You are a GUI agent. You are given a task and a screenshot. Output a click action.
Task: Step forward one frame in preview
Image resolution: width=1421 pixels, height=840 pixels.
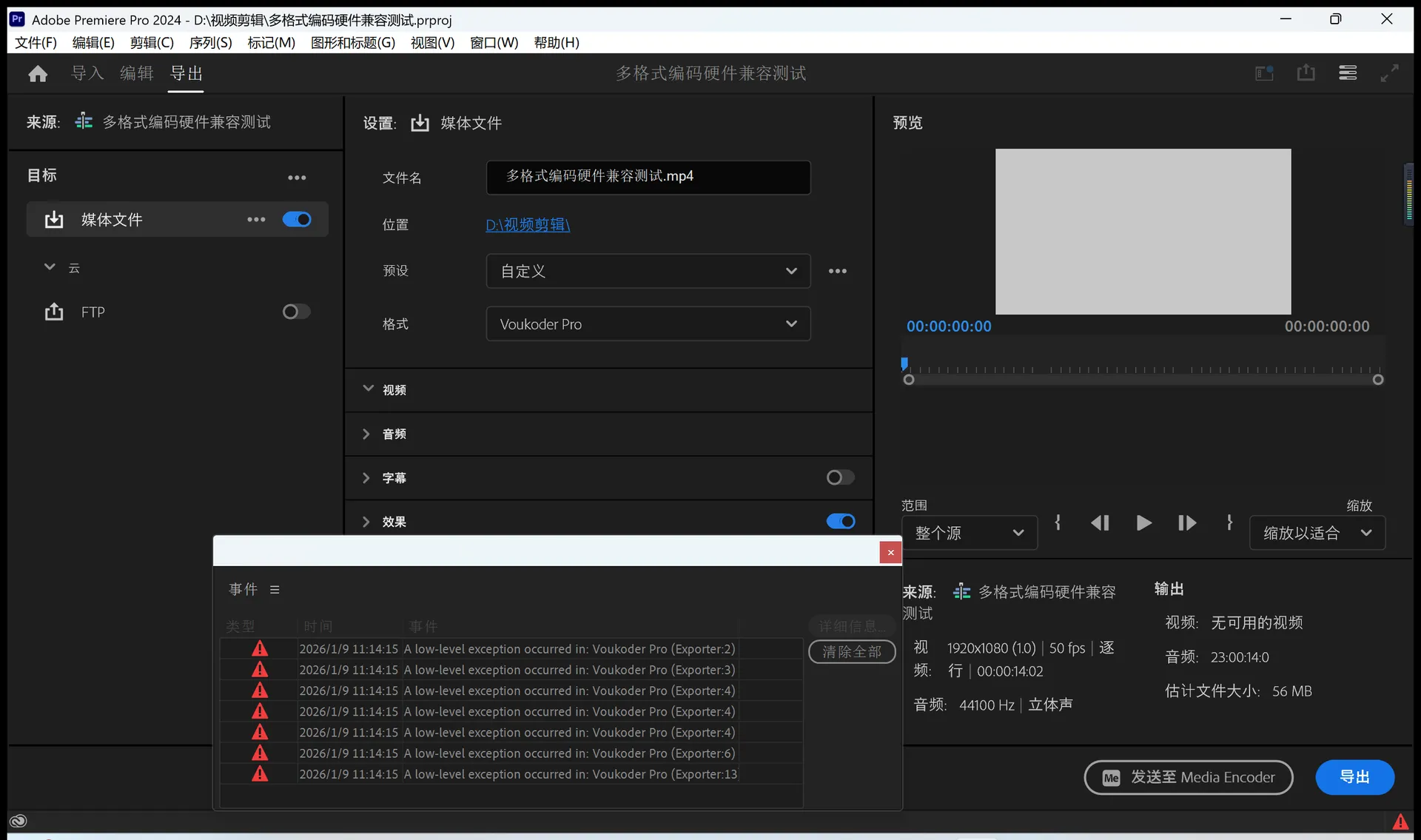coord(1186,523)
